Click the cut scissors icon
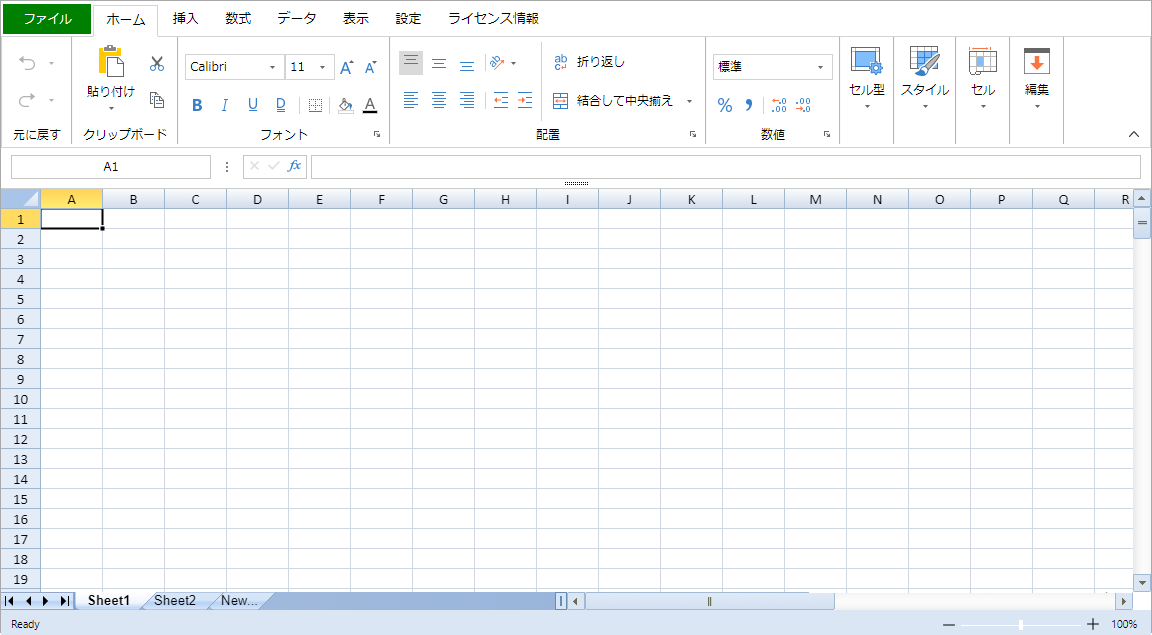The width and height of the screenshot is (1152, 635). pos(157,64)
